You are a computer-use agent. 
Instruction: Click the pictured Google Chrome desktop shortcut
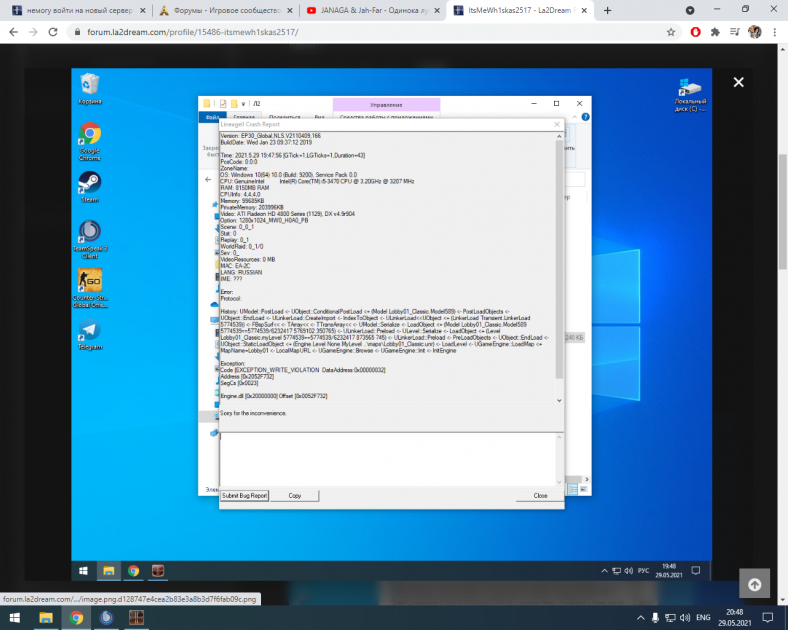[89, 141]
